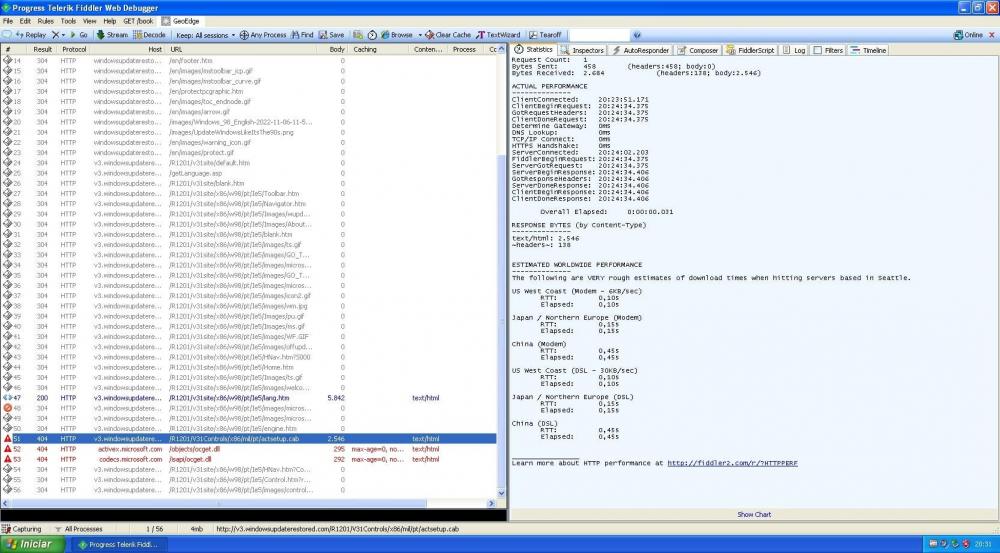Open the AutoResponder tab
Viewport: 1000px width, 553px height.
coord(641,50)
